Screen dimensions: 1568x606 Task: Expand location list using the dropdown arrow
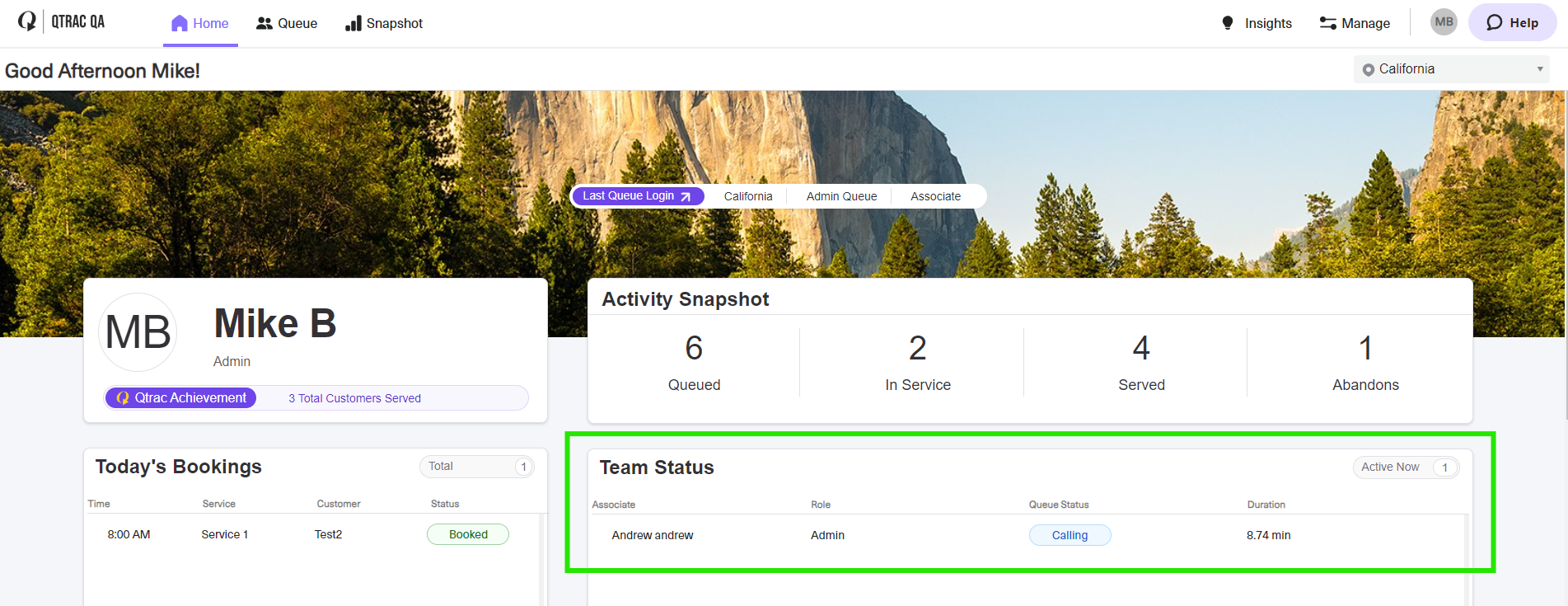[x=1539, y=69]
